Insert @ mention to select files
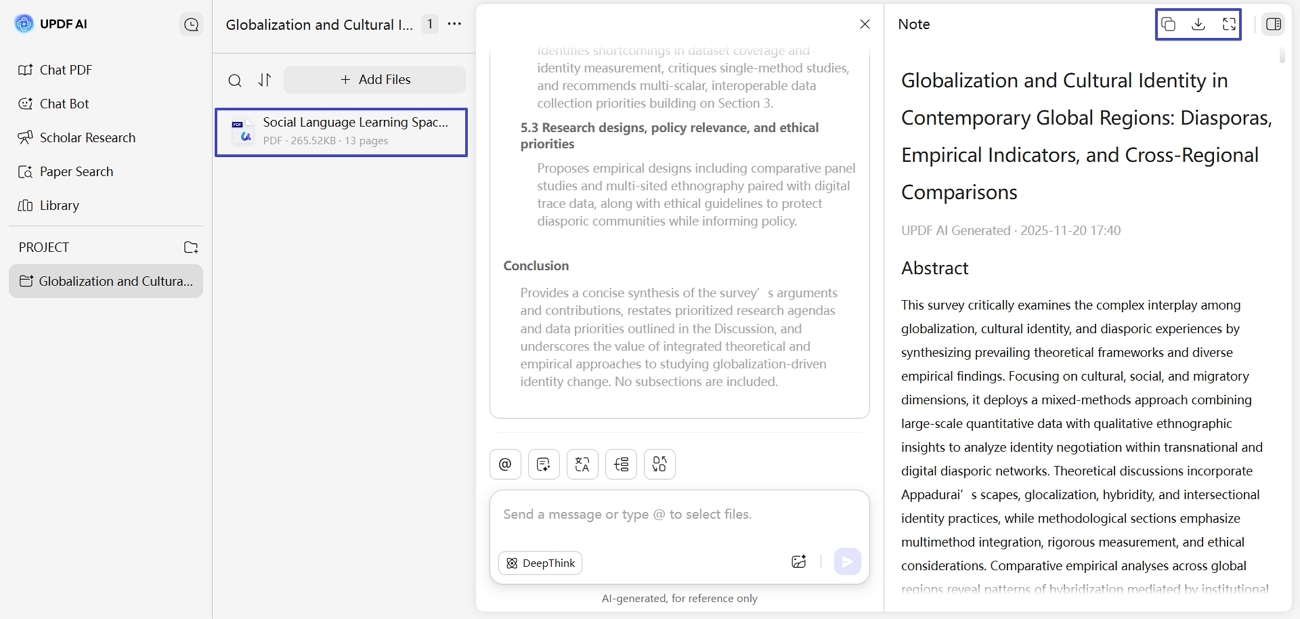Image resolution: width=1300 pixels, height=619 pixels. click(505, 464)
